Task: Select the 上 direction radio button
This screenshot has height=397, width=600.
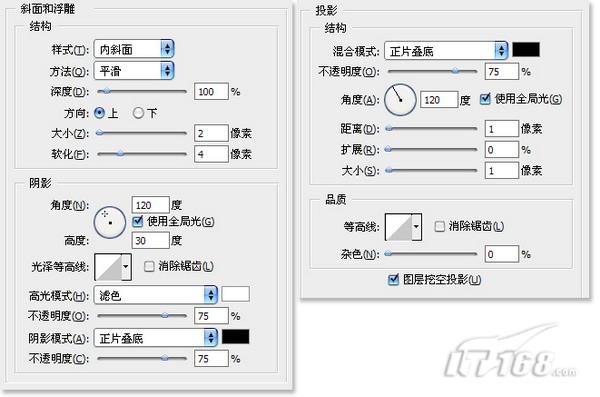Action: point(99,113)
